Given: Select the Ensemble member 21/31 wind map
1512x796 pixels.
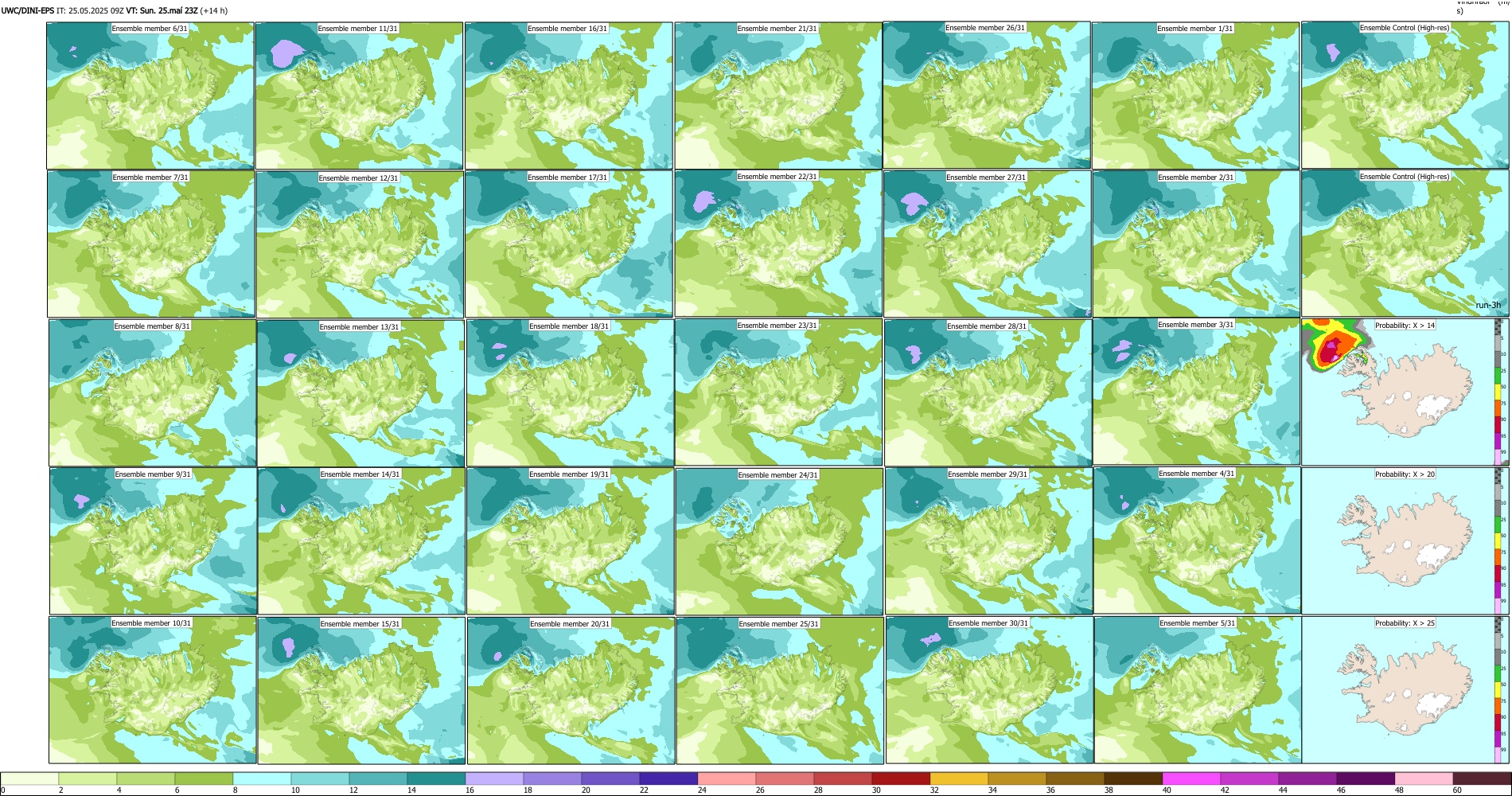Looking at the screenshot, I should [778, 96].
